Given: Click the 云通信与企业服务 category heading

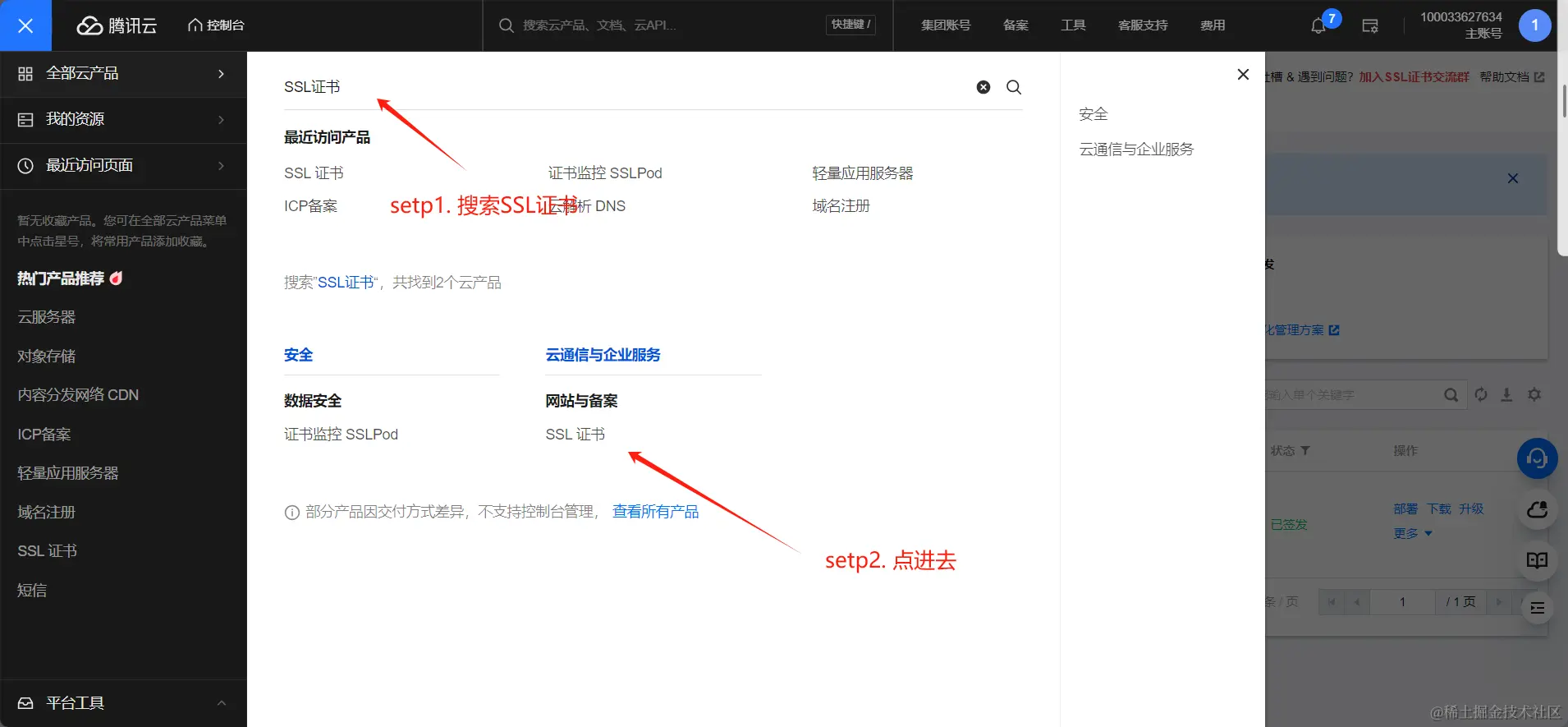Looking at the screenshot, I should point(603,355).
